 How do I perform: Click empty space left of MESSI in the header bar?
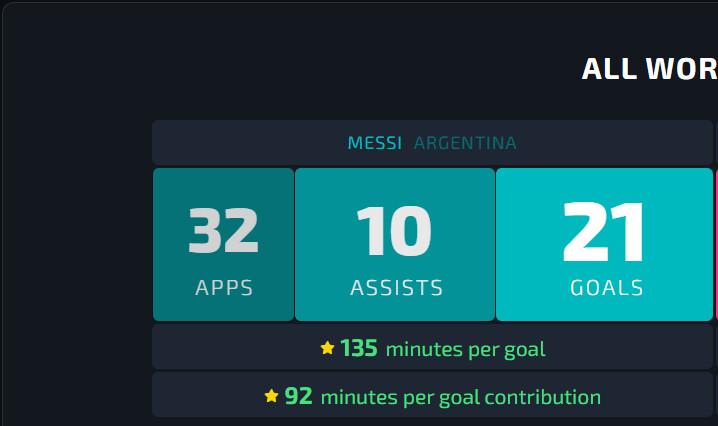click(x=250, y=143)
